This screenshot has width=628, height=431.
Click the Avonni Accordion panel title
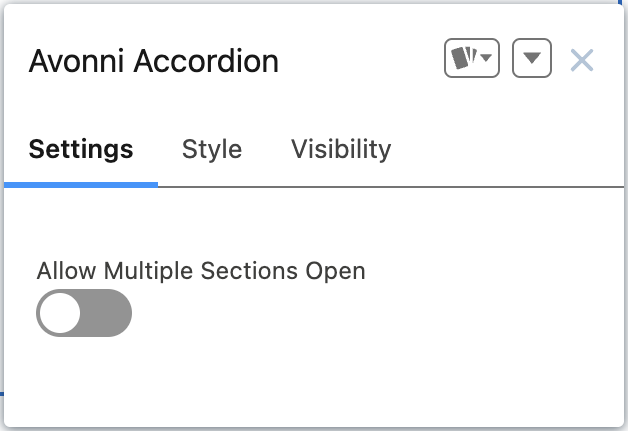pos(154,61)
